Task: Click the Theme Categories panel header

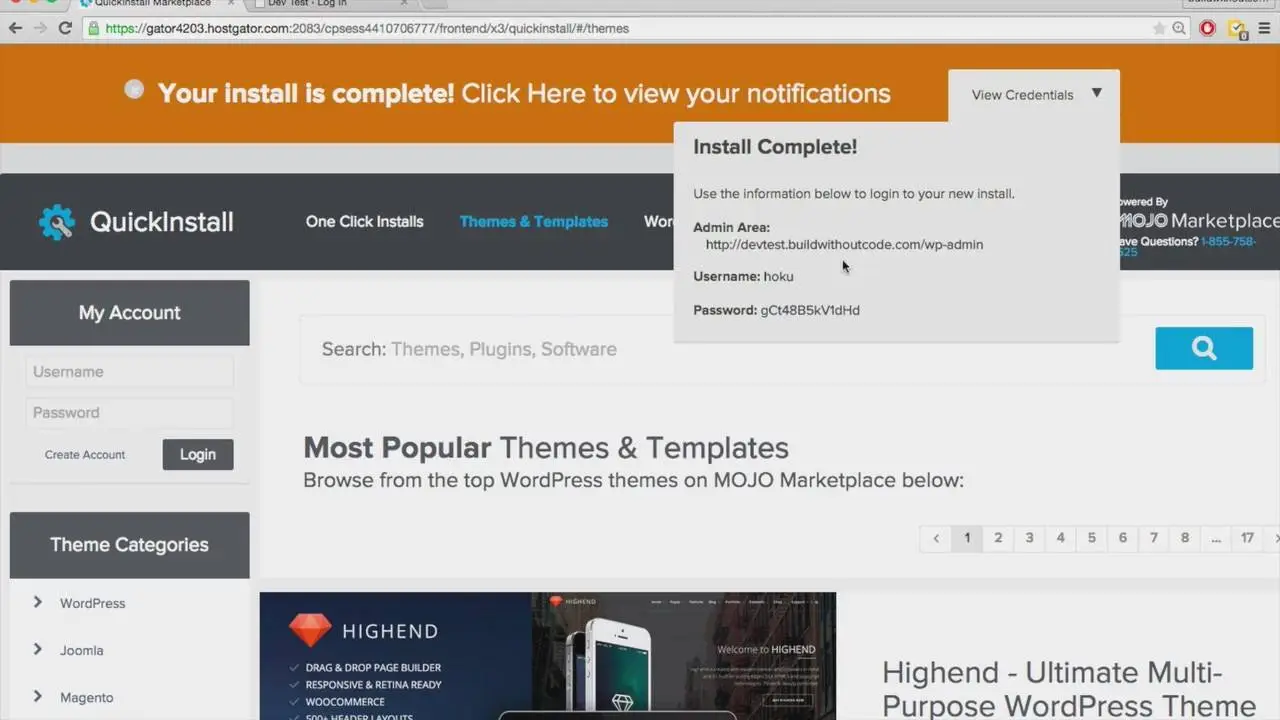Action: click(130, 545)
